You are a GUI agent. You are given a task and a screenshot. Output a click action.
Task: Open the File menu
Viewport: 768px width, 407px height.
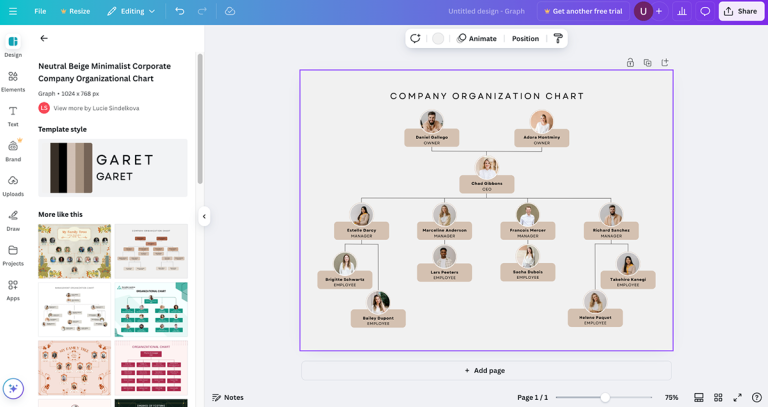pos(40,11)
